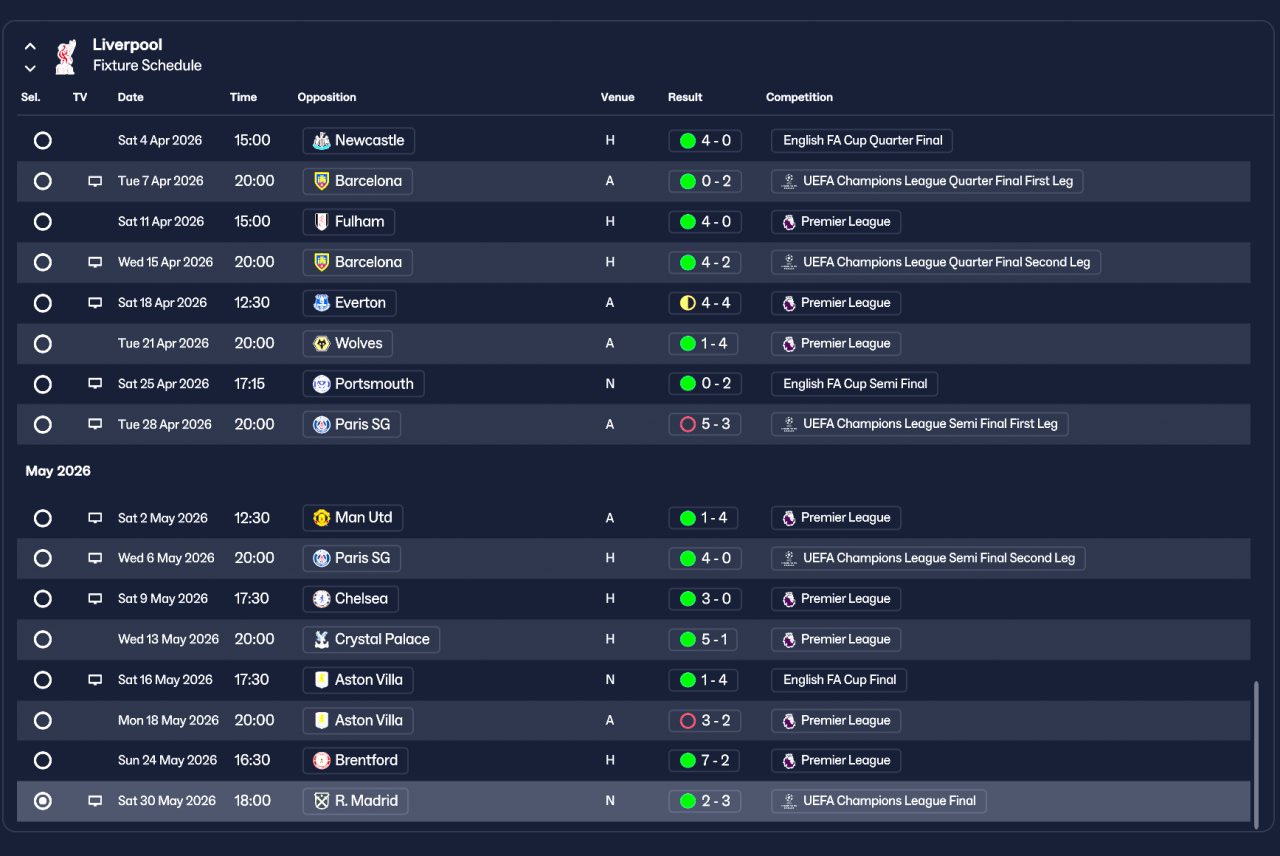The image size is (1280, 856).
Task: Click the Premier League logo in the Brentford row
Action: click(788, 761)
